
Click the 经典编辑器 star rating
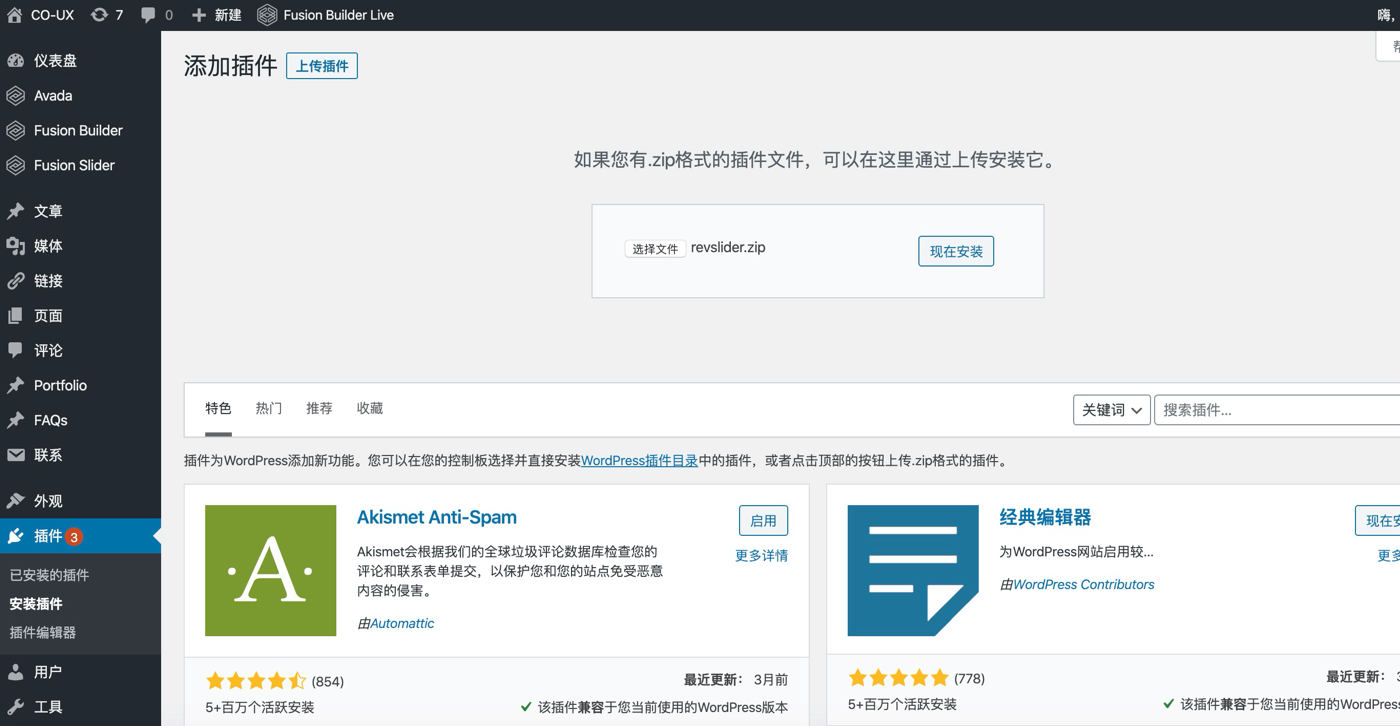(x=898, y=678)
